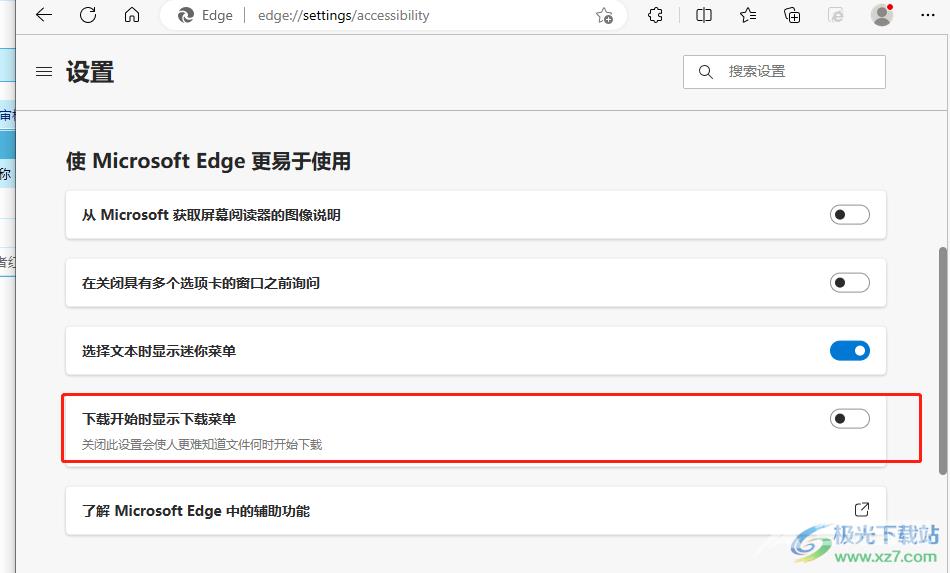This screenshot has height=573, width=950.
Task: Click label 从 Microsoft 获取屏幕阅读器的图像说明
Action: pos(211,214)
